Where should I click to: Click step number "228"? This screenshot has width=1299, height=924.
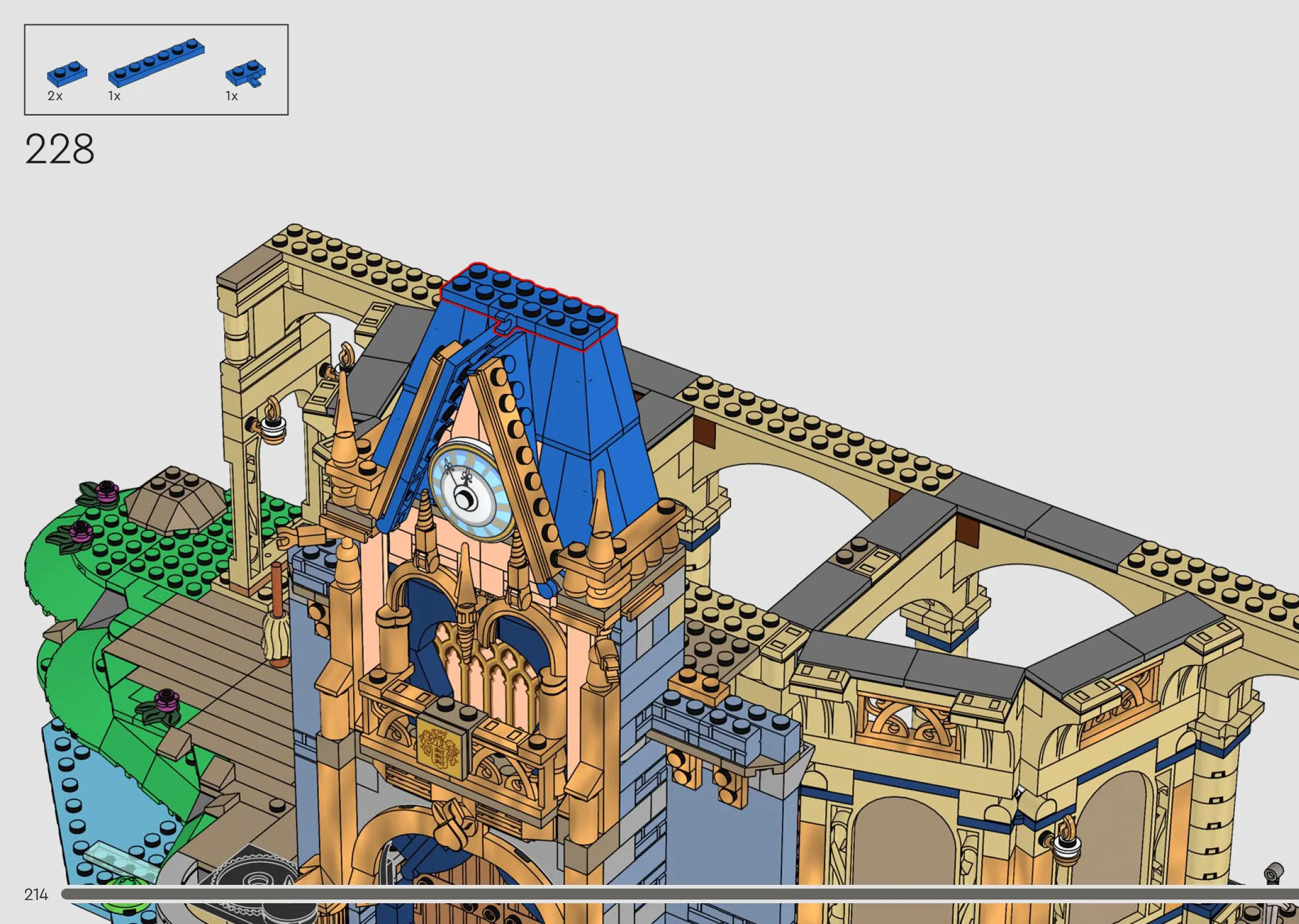coord(60,149)
